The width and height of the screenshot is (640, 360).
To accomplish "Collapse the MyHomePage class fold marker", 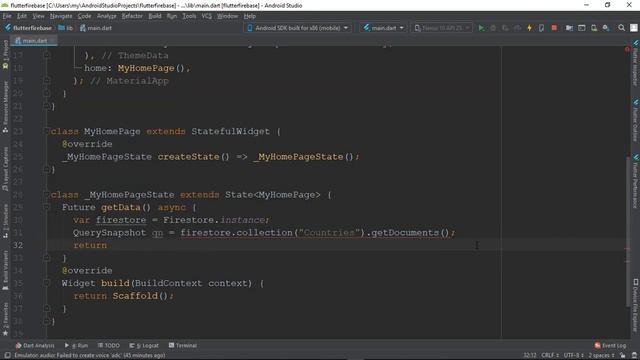I will coord(47,131).
